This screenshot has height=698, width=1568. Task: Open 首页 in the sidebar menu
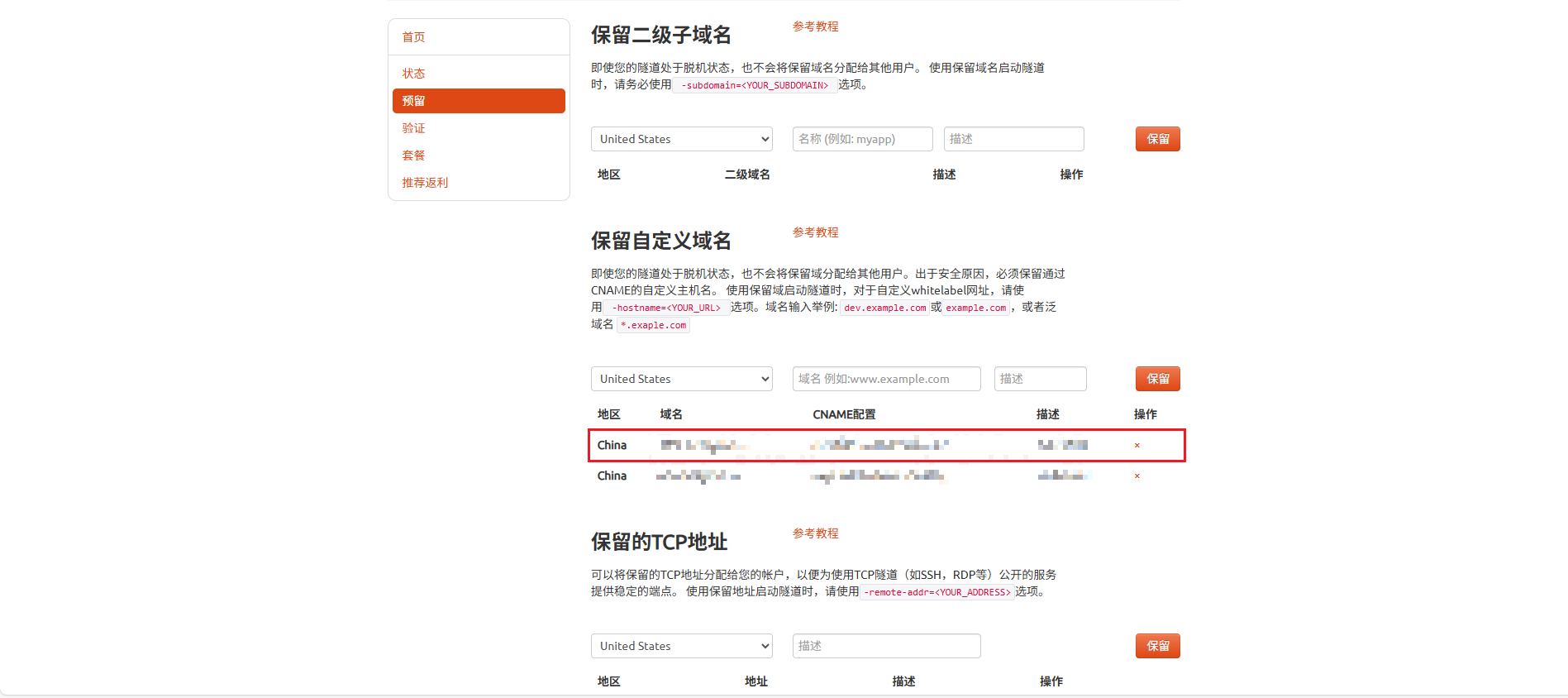414,37
